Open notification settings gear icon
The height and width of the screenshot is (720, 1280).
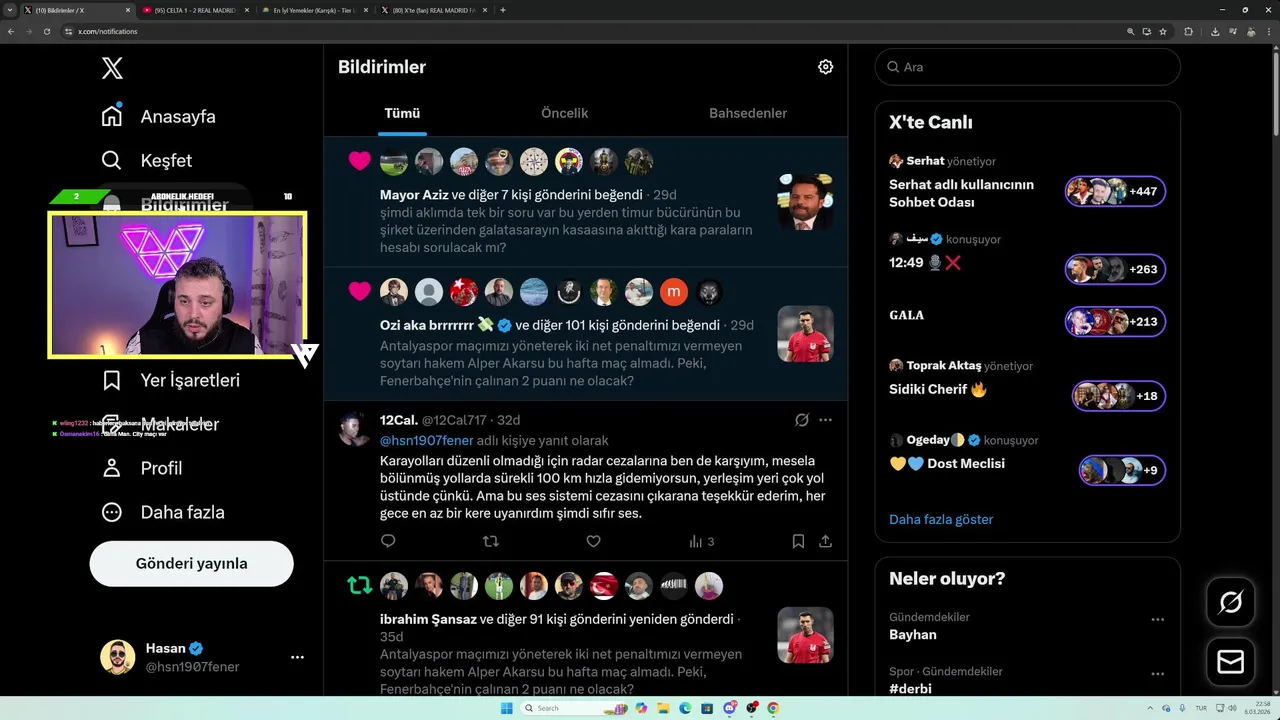pos(825,67)
